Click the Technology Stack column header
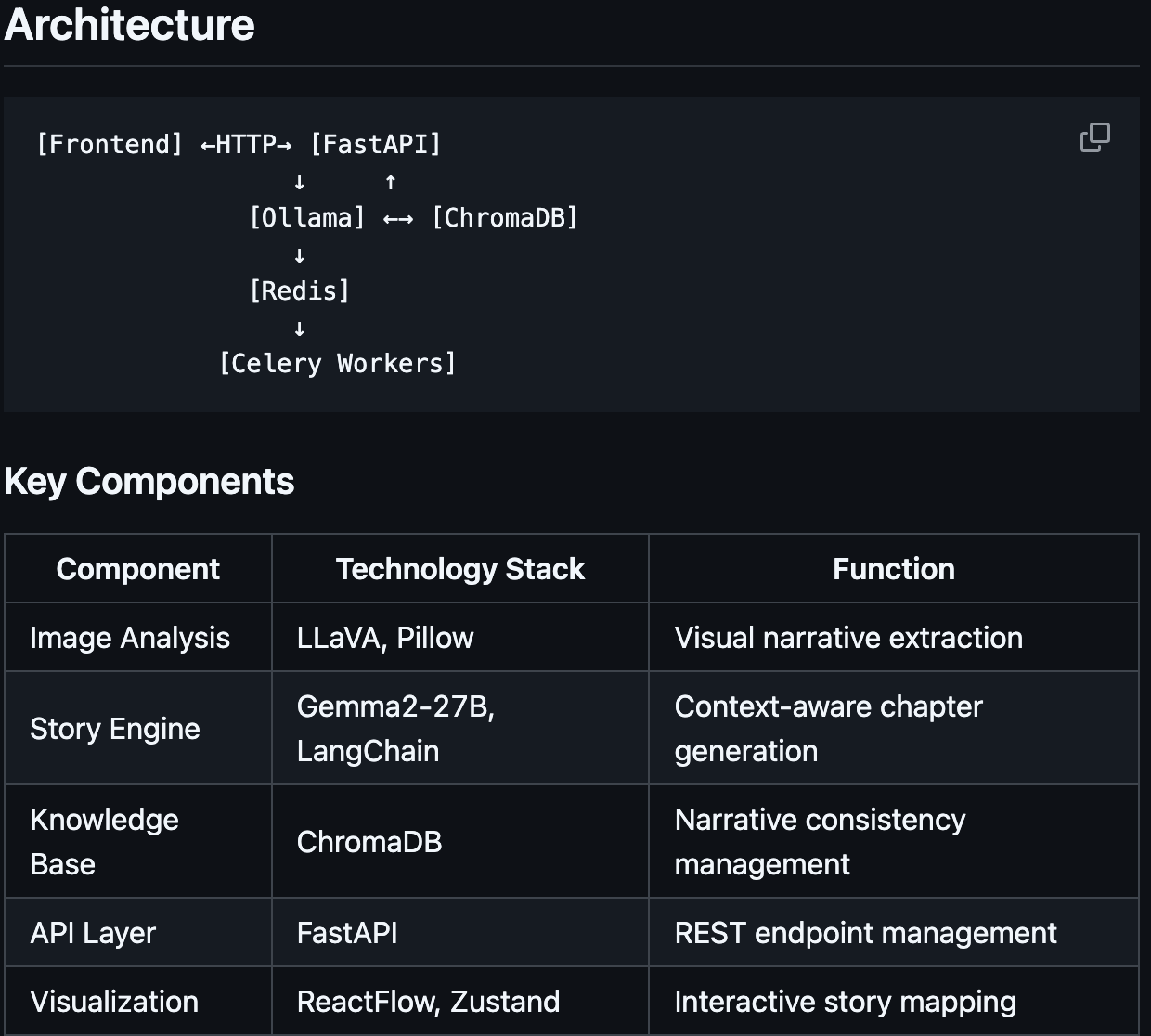Viewport: 1151px width, 1036px height. point(460,568)
